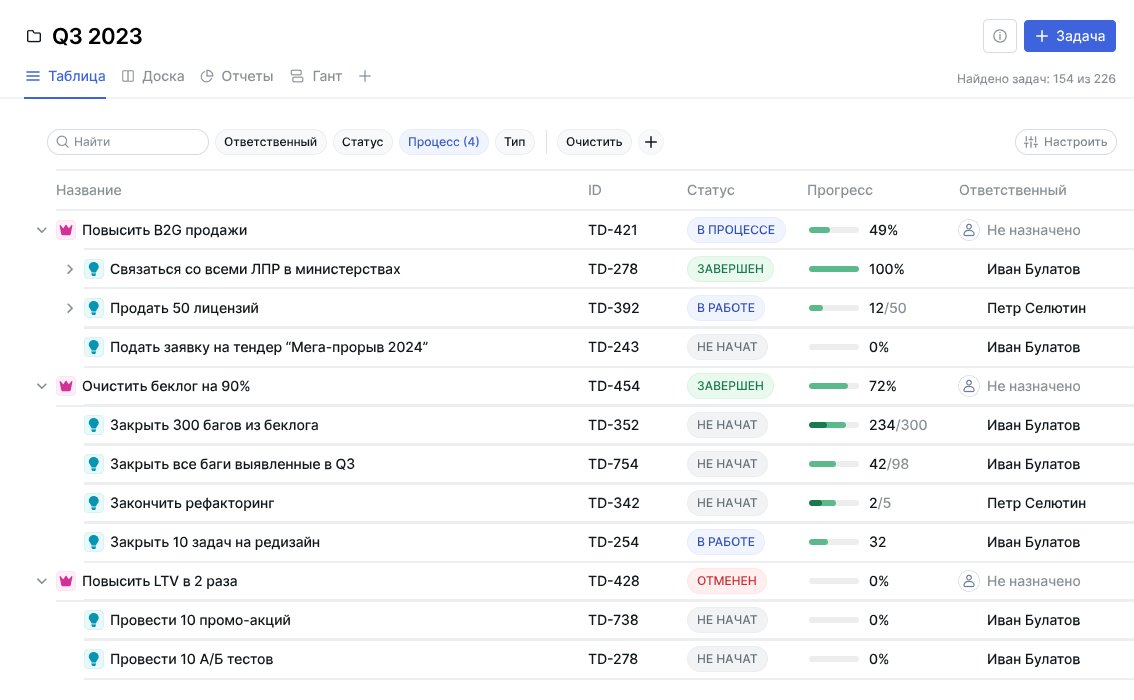Click lightbulb icon of Закончить рефакторинг
The image size is (1134, 700).
tap(94, 503)
